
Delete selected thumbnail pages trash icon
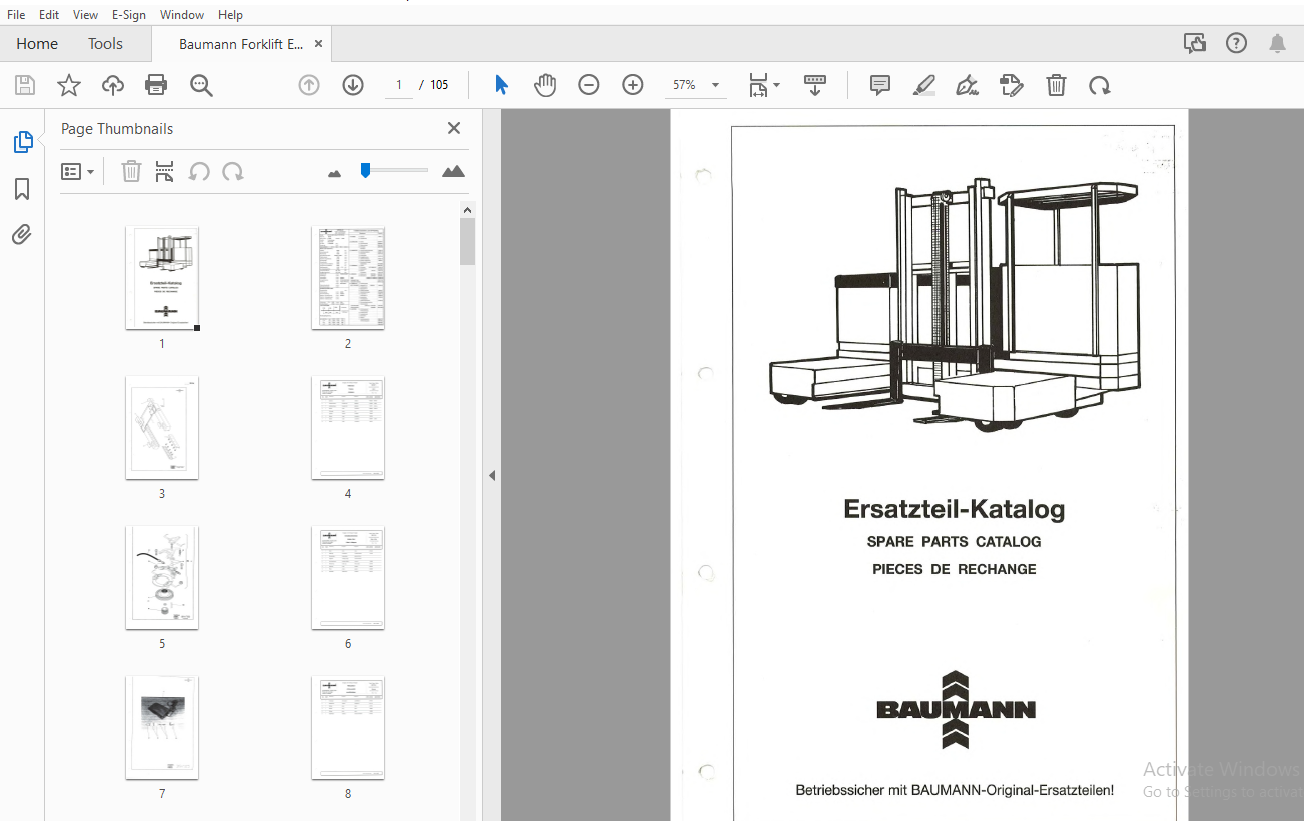point(131,172)
